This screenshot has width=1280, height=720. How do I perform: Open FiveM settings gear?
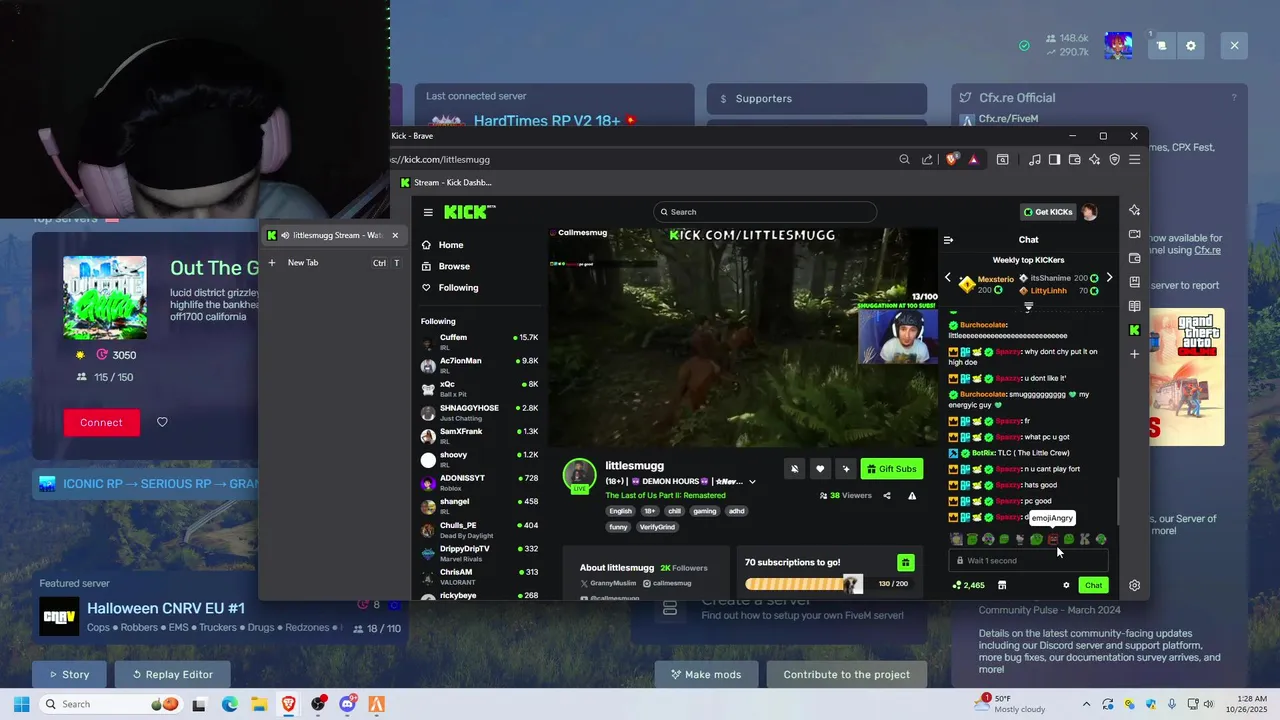coord(1191,46)
